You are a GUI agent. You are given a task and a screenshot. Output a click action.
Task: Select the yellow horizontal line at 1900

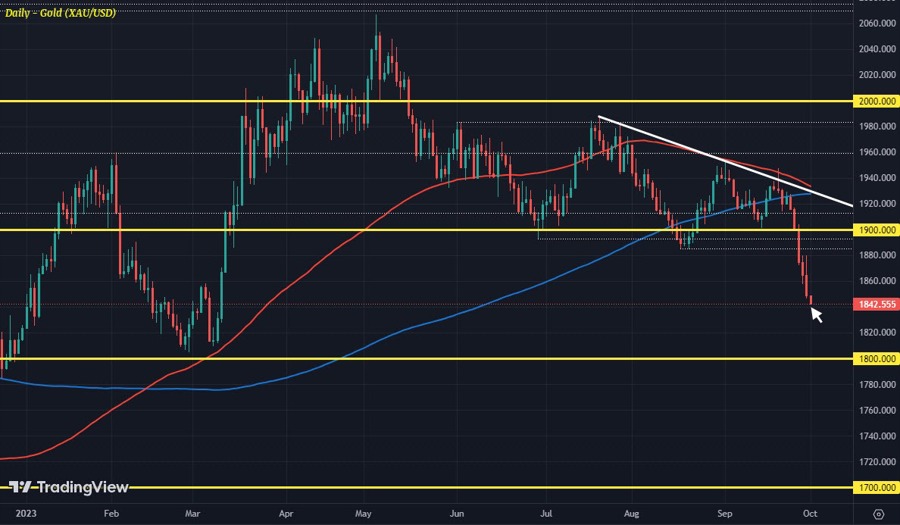click(x=425, y=230)
